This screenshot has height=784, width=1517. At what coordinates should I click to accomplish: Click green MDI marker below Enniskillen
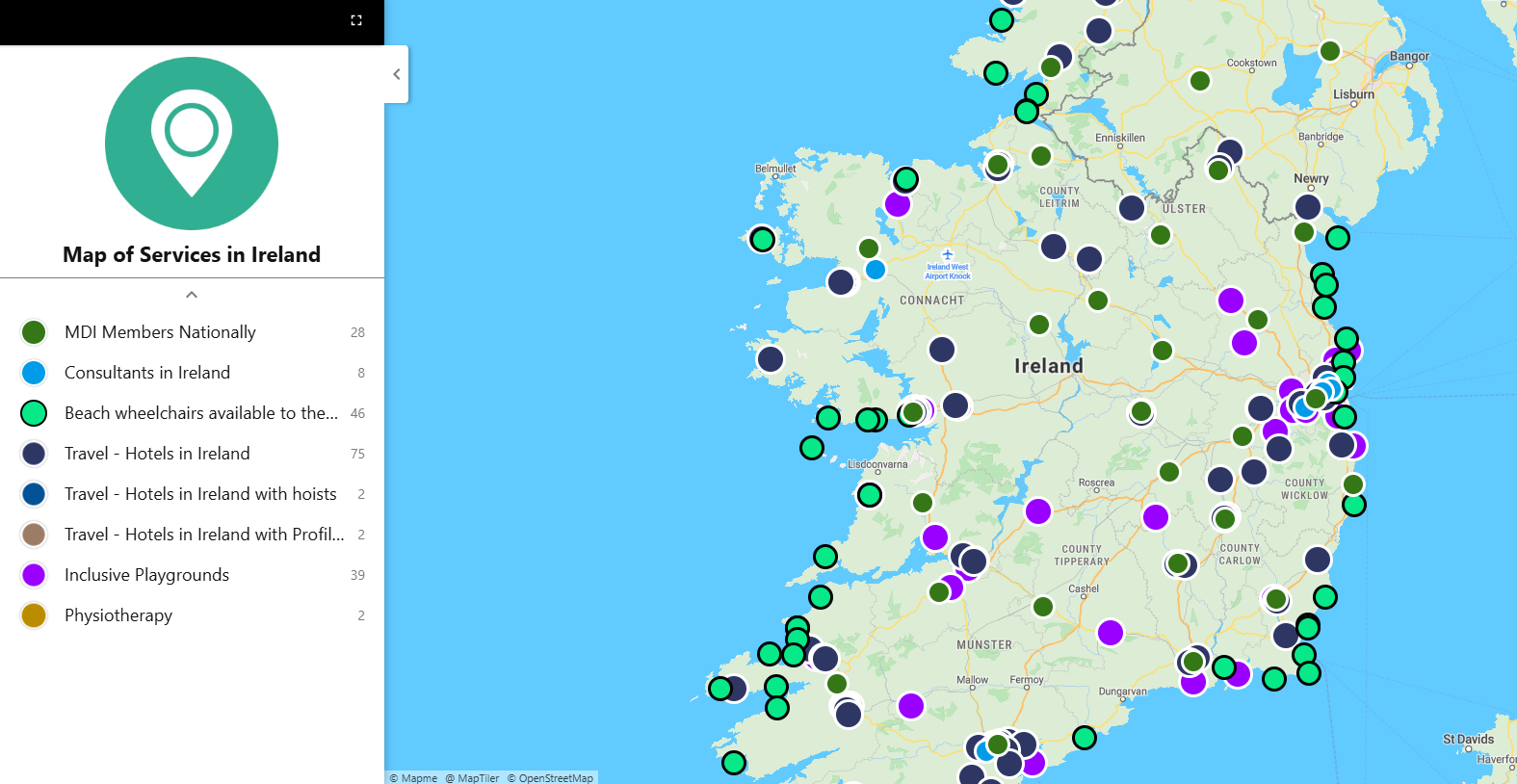click(x=1041, y=156)
